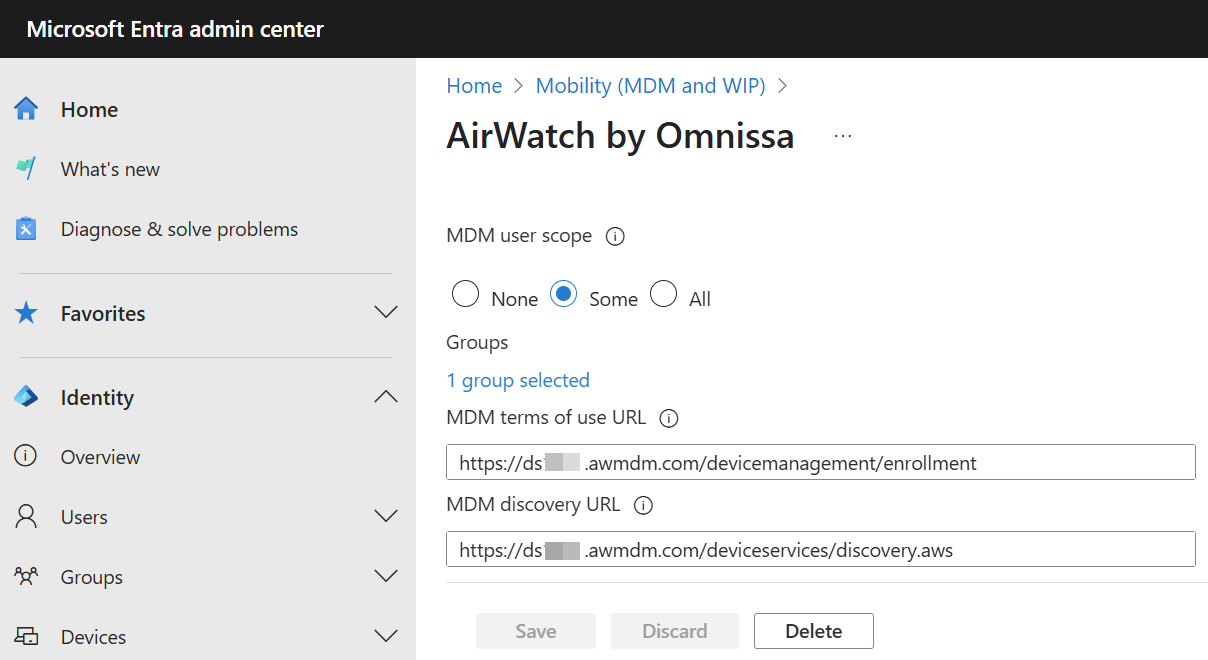This screenshot has height=660, width=1208.
Task: Expand the Users menu chevron
Action: (x=386, y=517)
